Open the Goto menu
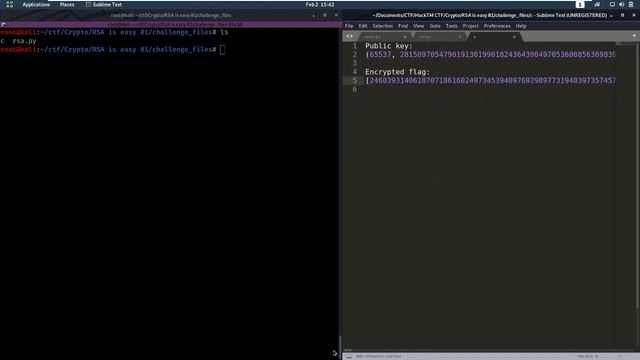 (435, 26)
